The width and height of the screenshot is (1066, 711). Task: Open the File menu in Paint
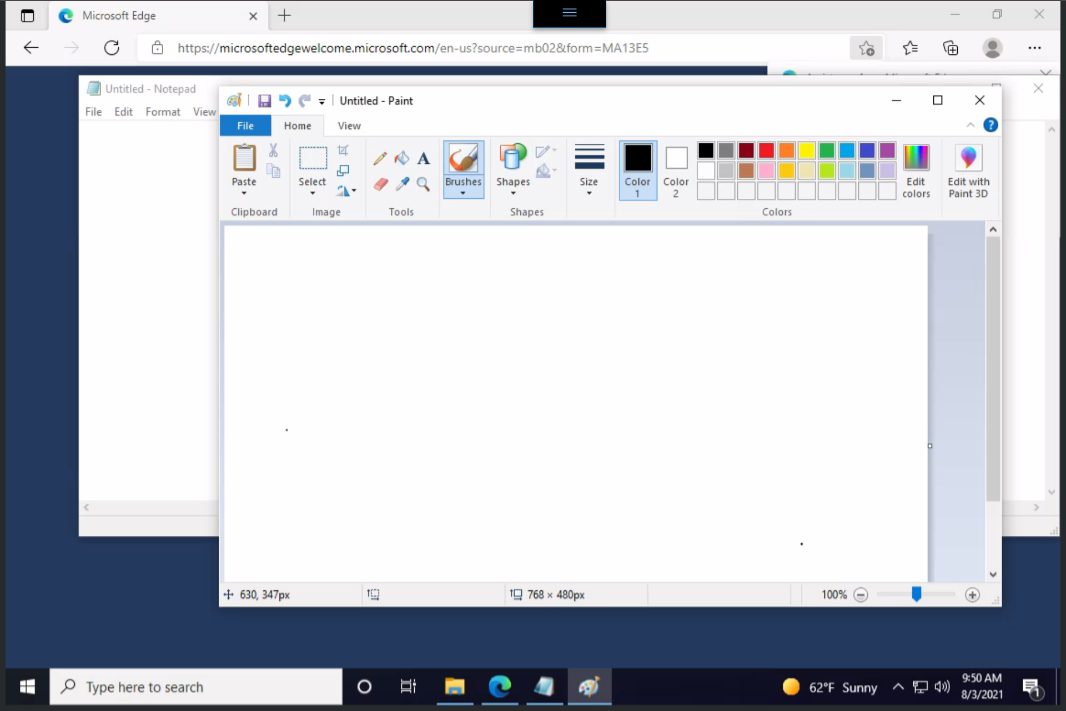click(245, 126)
